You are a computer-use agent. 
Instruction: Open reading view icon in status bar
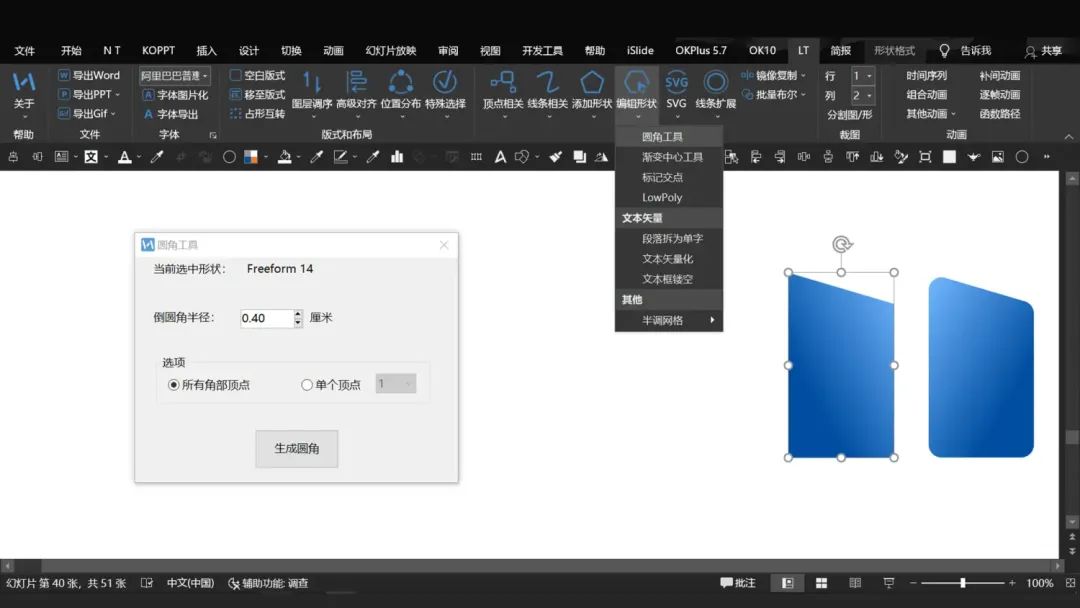pyautogui.click(x=855, y=583)
